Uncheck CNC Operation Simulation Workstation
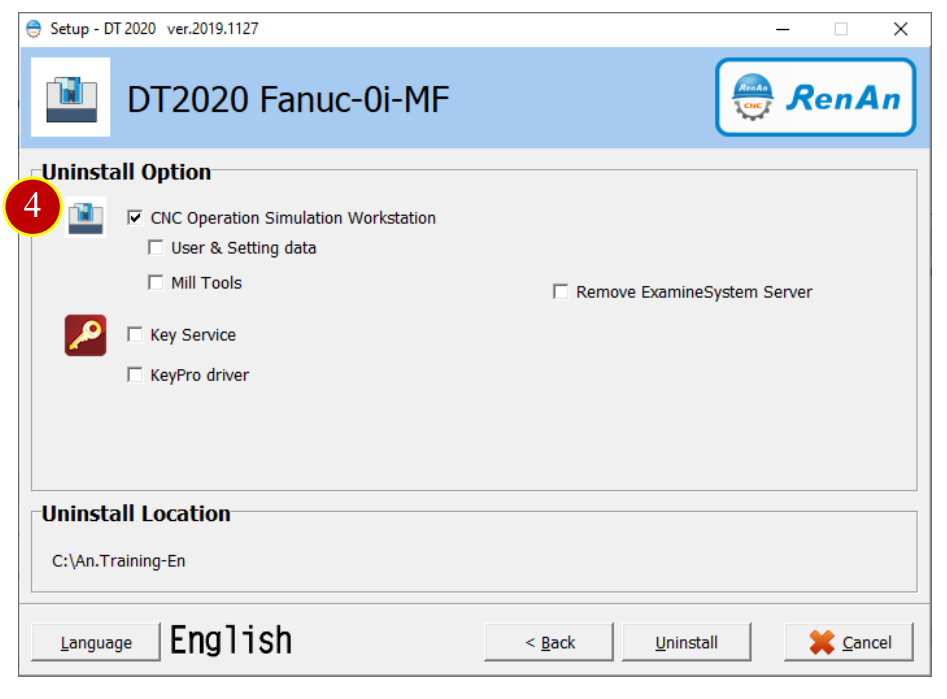Screen dimensions: 947x699 tap(135, 217)
